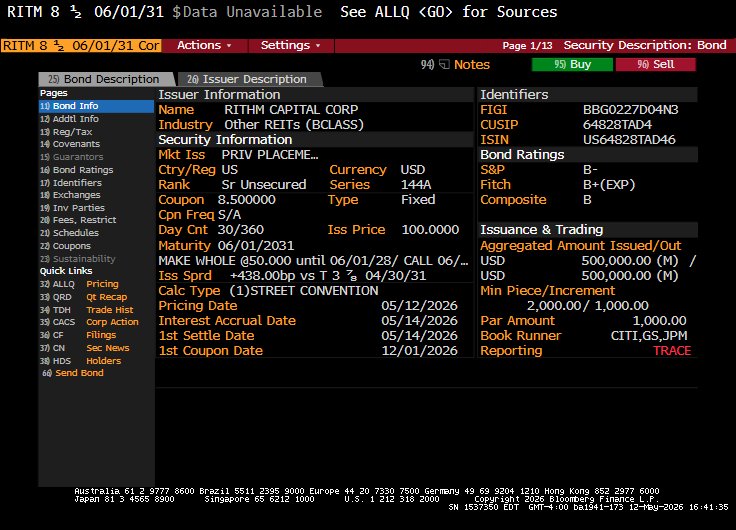The image size is (736, 530).
Task: Click the Book Runner value CITI,GS,JPM
Action: pyautogui.click(x=649, y=336)
